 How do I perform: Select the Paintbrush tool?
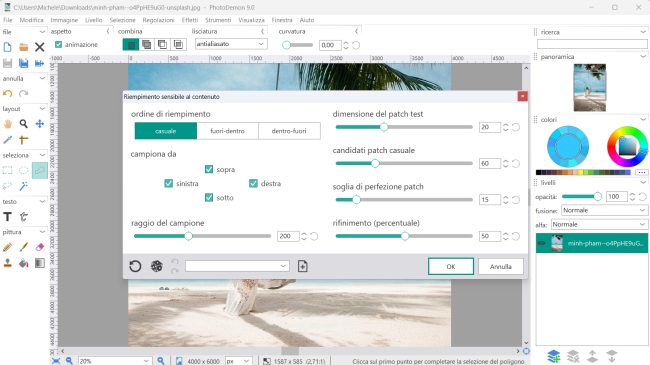(x=24, y=247)
